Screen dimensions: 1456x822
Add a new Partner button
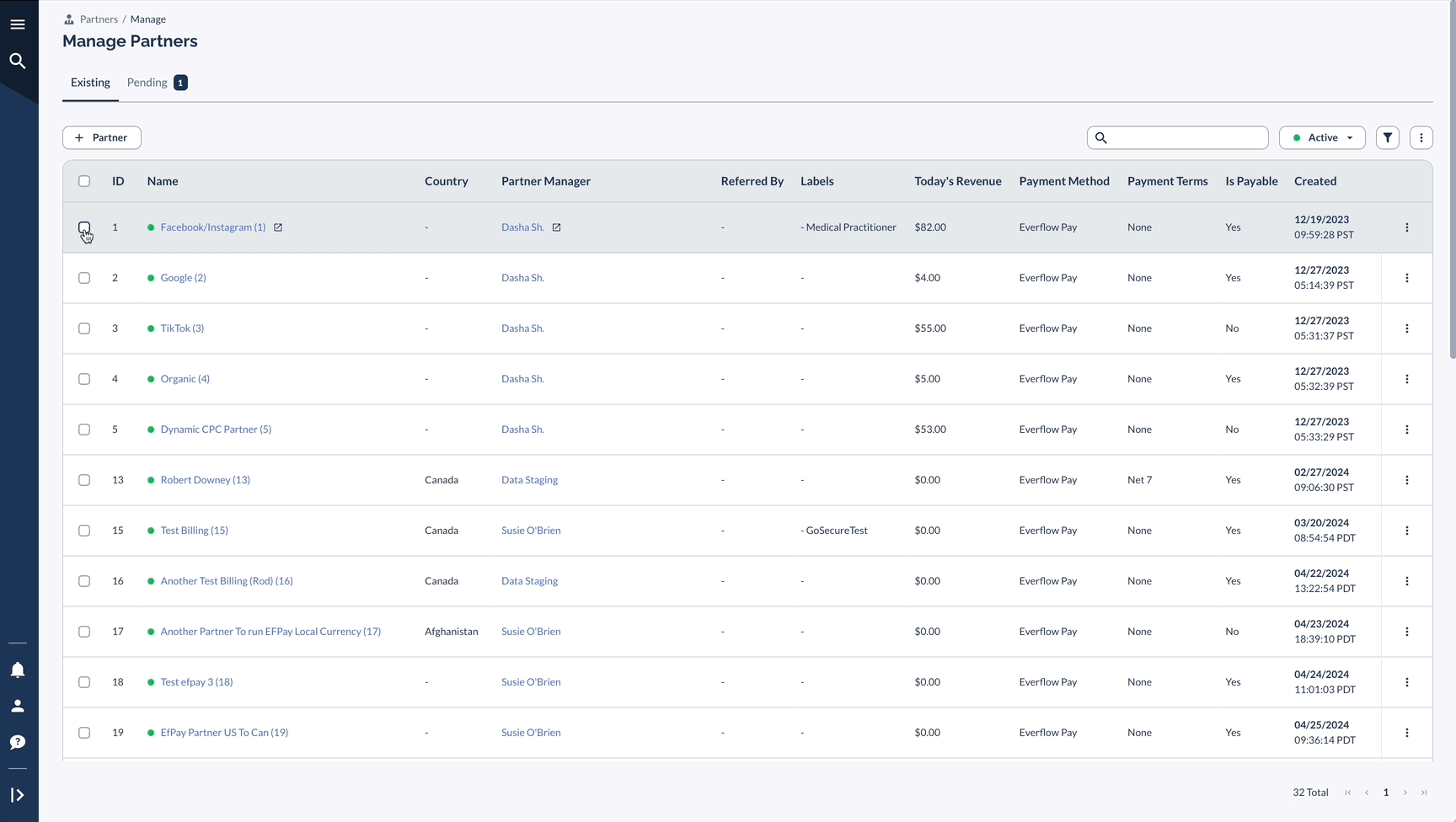point(102,137)
